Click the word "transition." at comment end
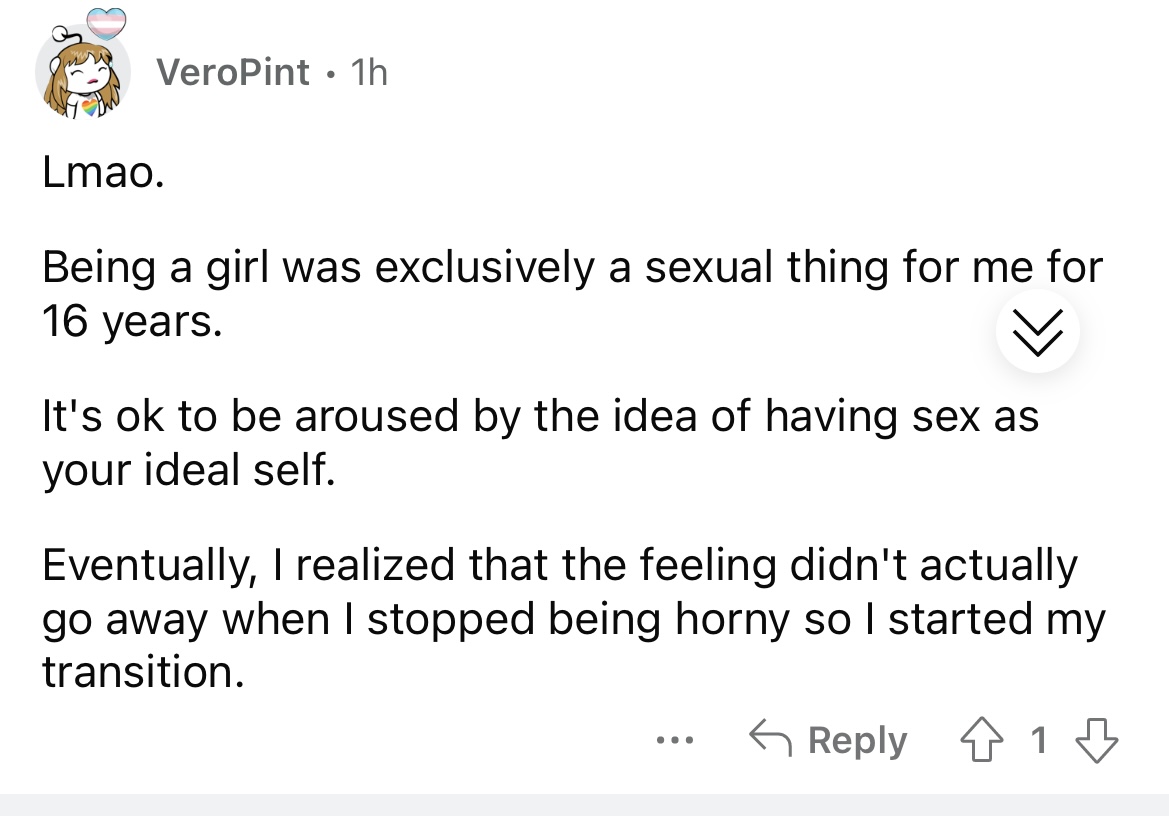 click(142, 673)
